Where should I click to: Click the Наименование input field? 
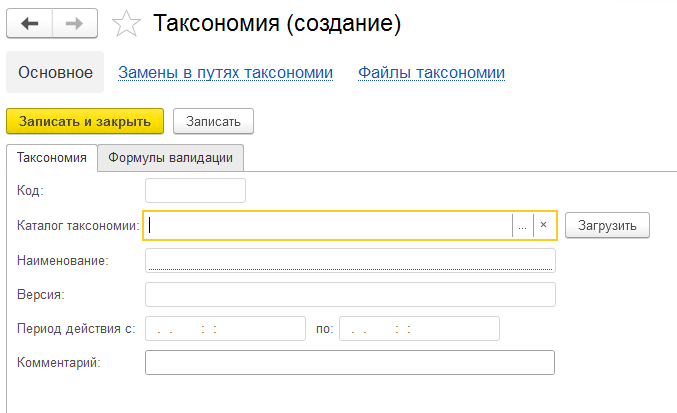click(x=350, y=261)
